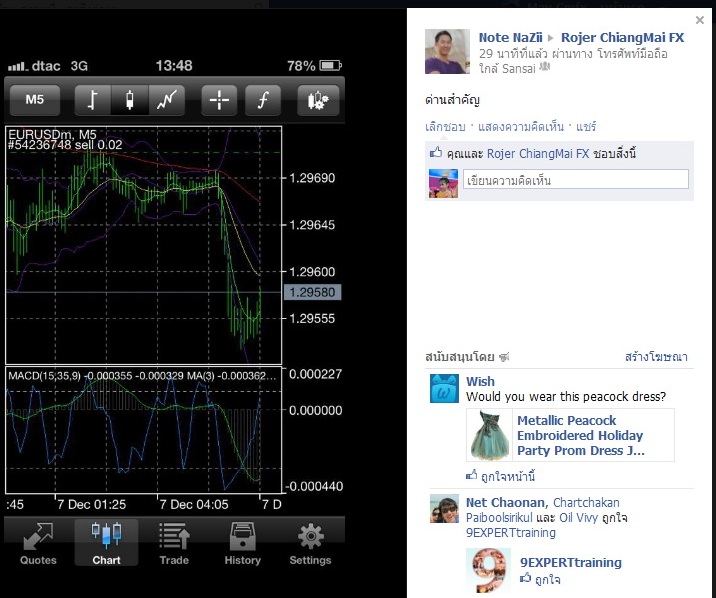The height and width of the screenshot is (598, 716).
Task: Open the M5 timeframe selector
Action: tap(35, 100)
